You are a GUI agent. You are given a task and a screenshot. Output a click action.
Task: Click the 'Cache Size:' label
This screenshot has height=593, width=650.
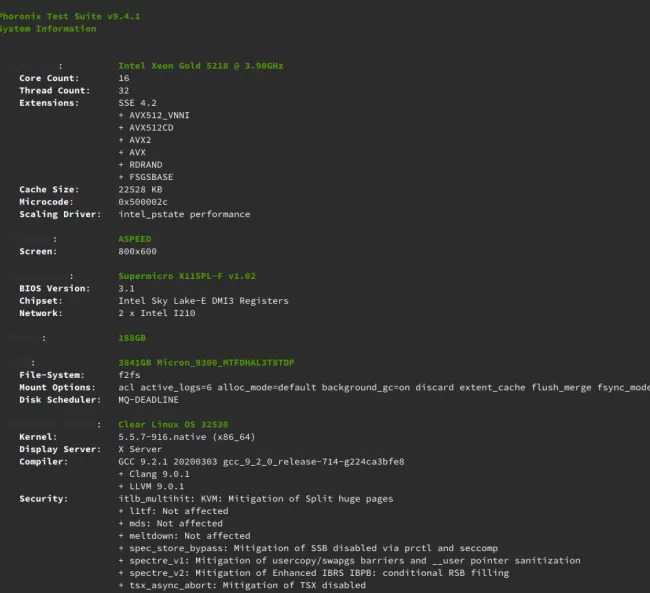(49, 190)
